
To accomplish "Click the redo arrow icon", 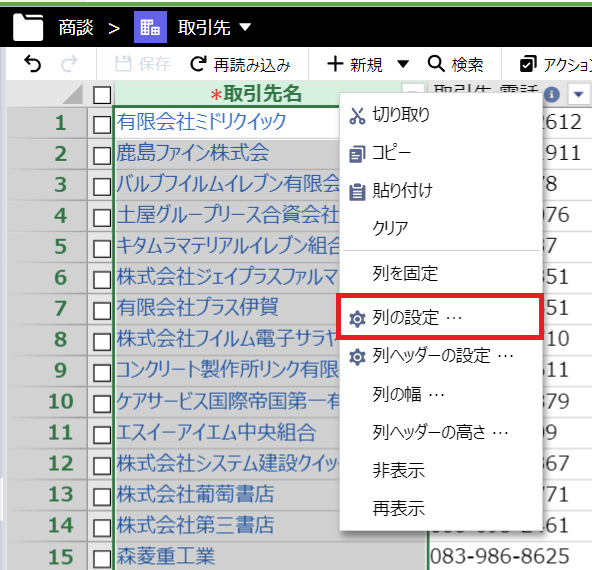I will (69, 64).
